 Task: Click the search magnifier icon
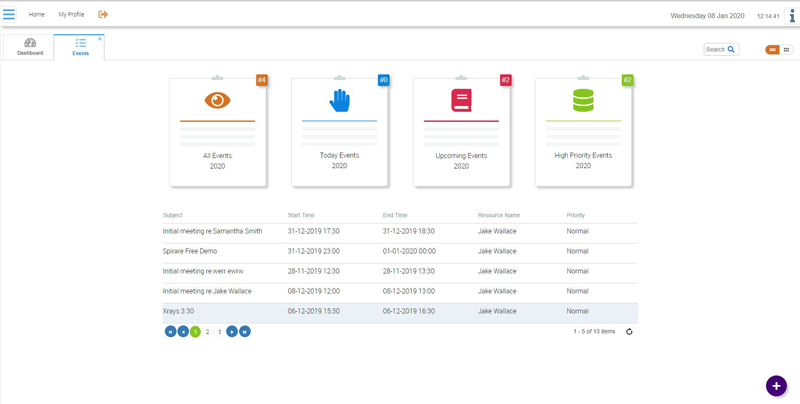(731, 49)
